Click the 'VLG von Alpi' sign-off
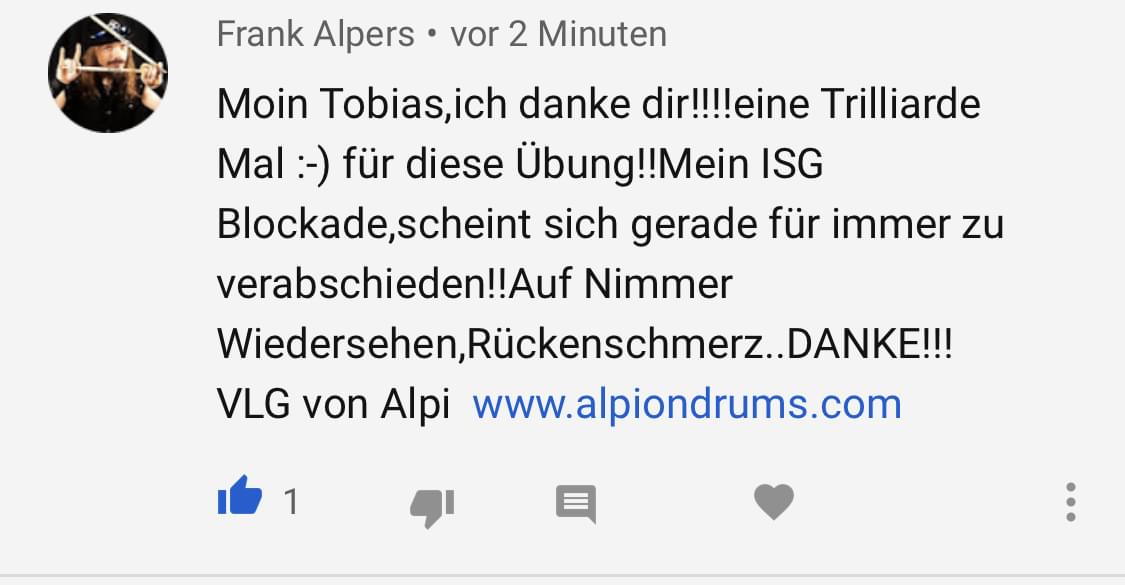 [333, 404]
